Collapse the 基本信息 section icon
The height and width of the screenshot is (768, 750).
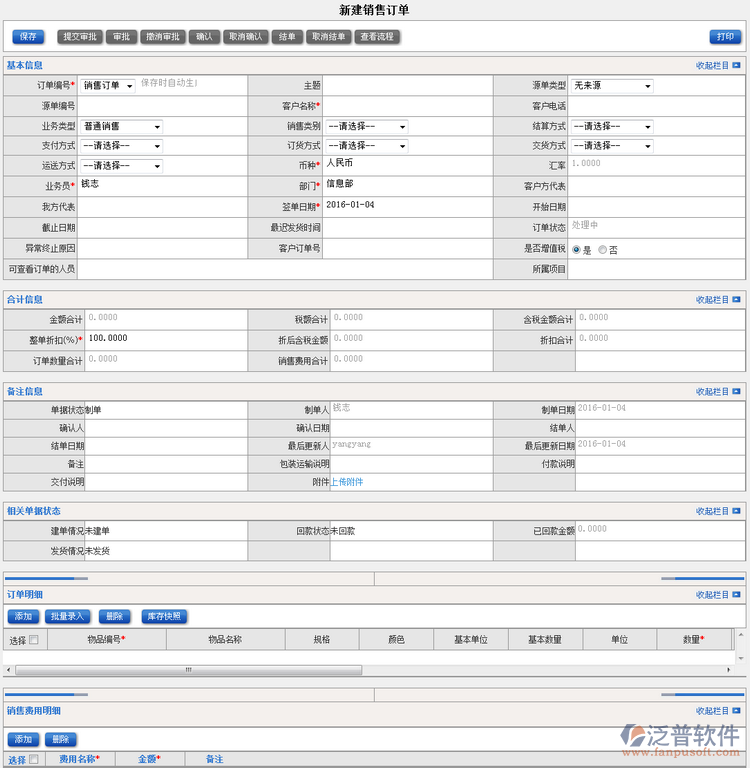736,65
